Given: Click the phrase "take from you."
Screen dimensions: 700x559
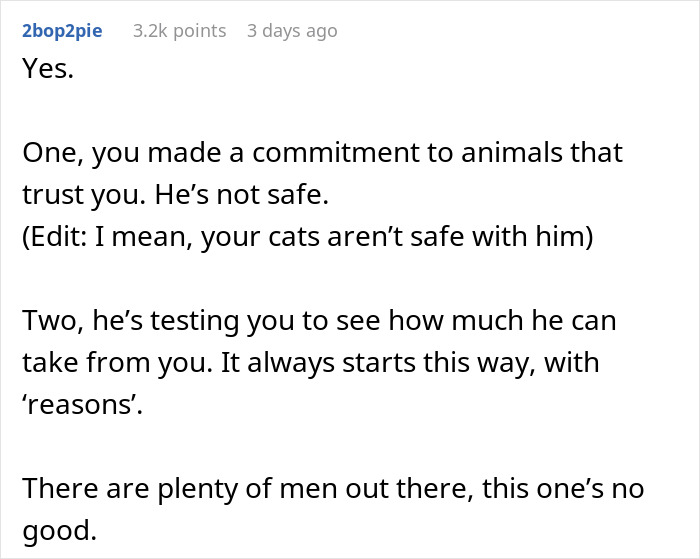Looking at the screenshot, I should click(117, 363).
